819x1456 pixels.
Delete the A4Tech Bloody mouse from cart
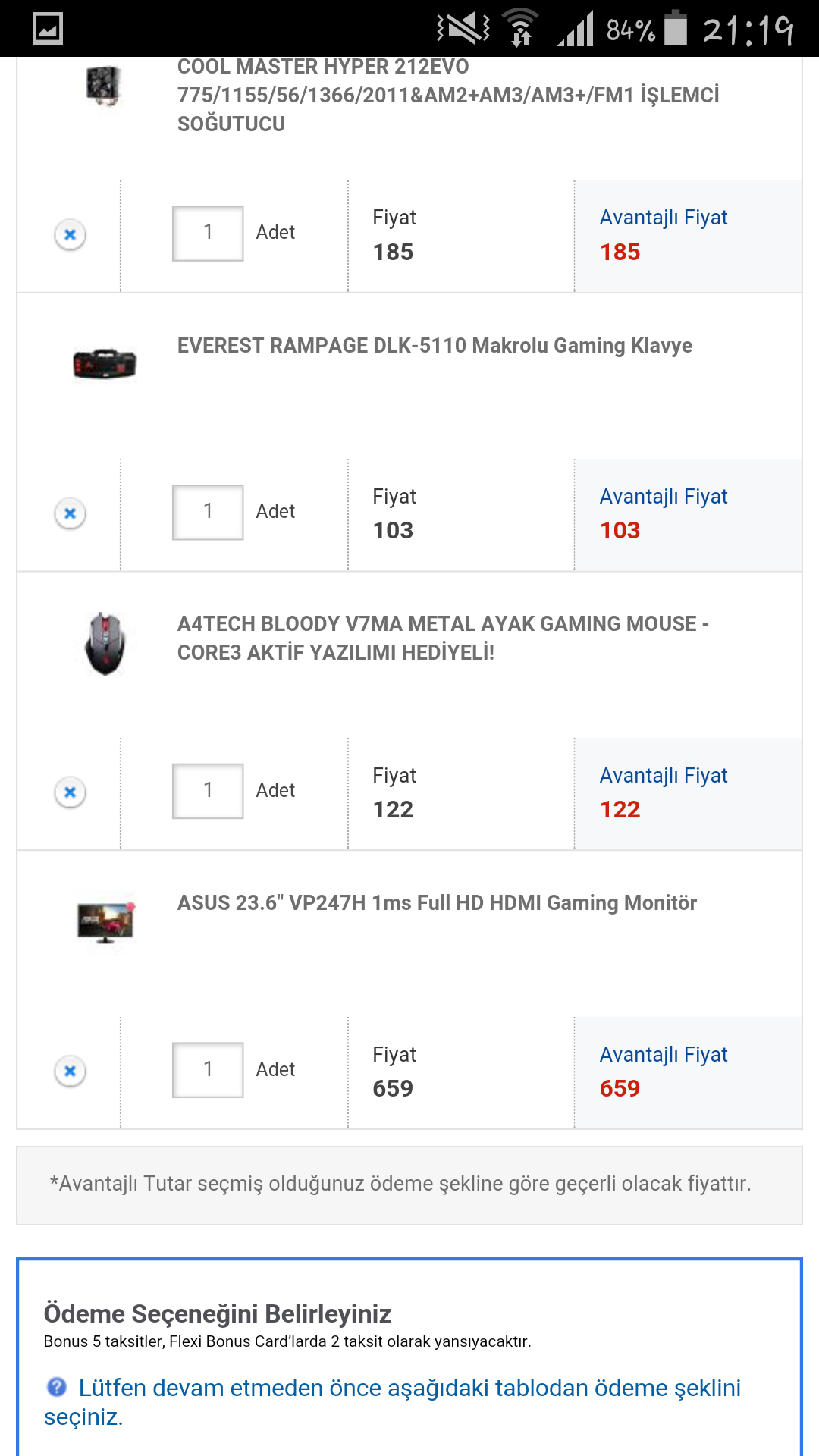(71, 792)
